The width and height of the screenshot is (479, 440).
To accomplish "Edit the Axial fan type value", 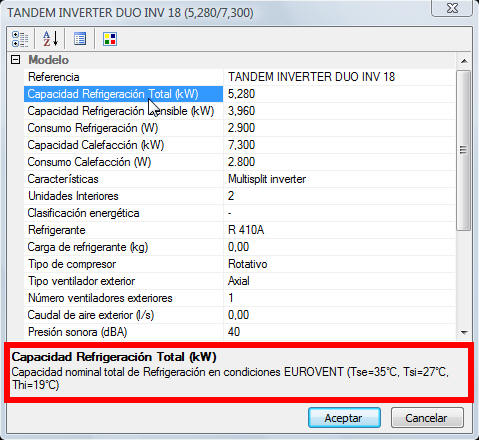I will coord(339,281).
